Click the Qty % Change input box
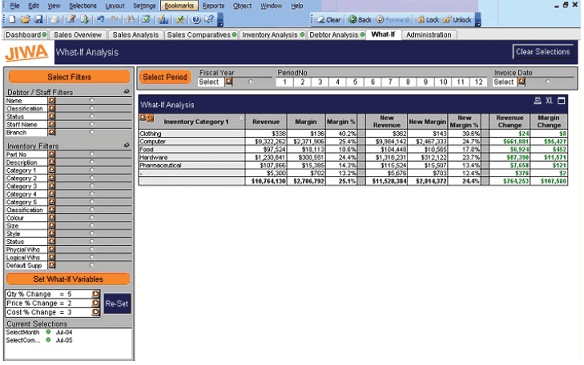 coord(53,294)
